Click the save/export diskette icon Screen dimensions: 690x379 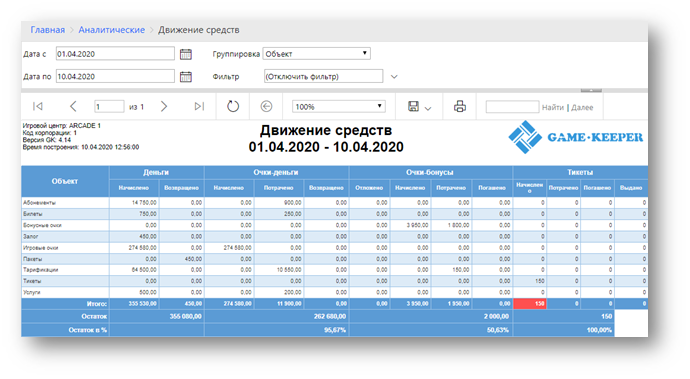coord(413,107)
